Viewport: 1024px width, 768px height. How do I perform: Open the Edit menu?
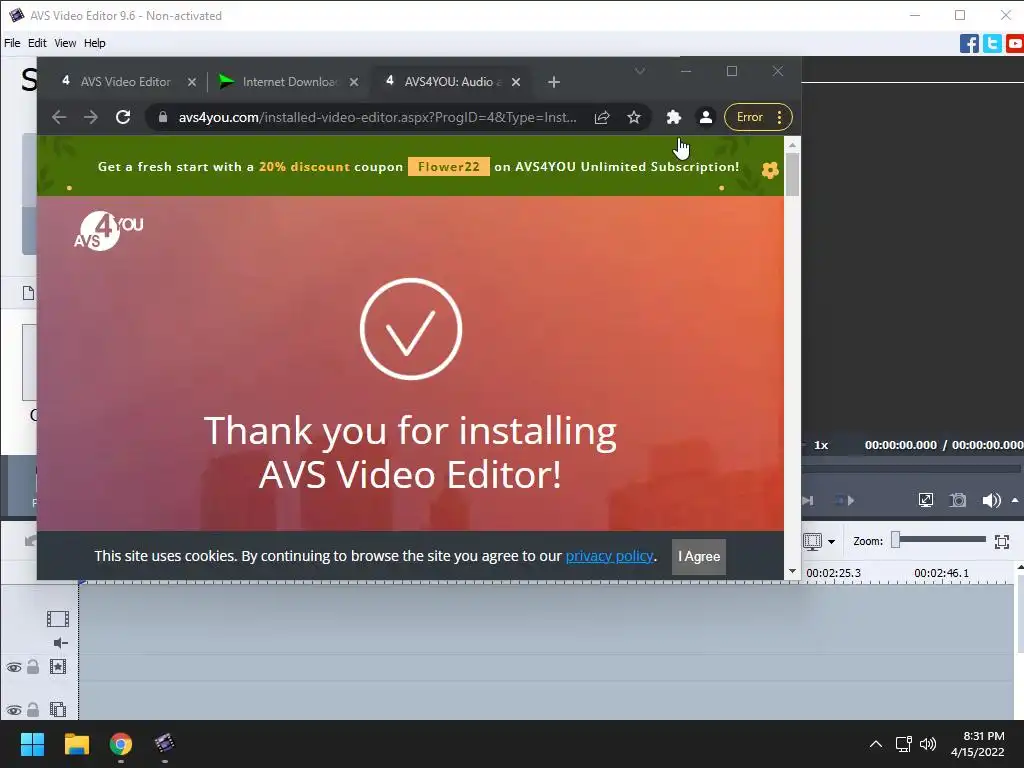(x=37, y=43)
